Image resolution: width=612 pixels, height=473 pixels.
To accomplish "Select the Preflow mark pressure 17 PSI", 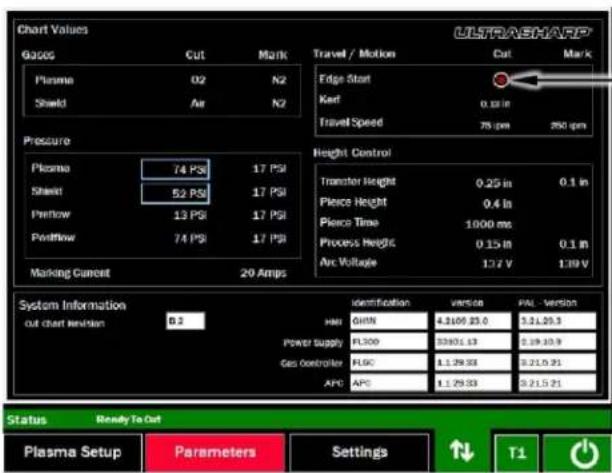I will (x=269, y=215).
